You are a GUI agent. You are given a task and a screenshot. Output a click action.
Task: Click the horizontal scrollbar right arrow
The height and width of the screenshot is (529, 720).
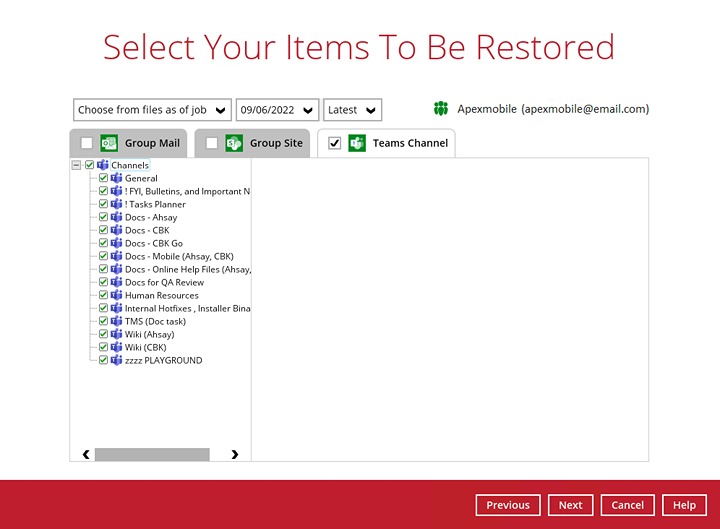[235, 454]
